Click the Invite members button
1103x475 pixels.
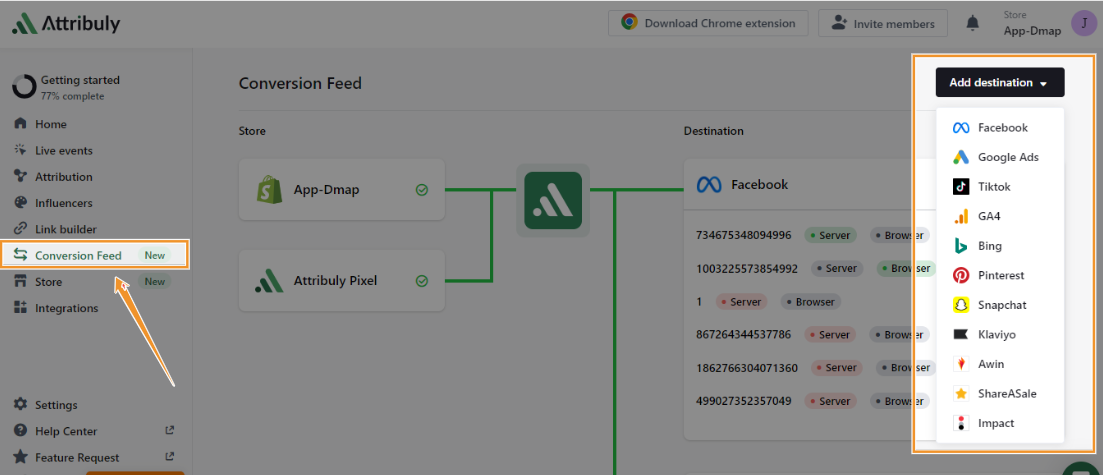[882, 23]
